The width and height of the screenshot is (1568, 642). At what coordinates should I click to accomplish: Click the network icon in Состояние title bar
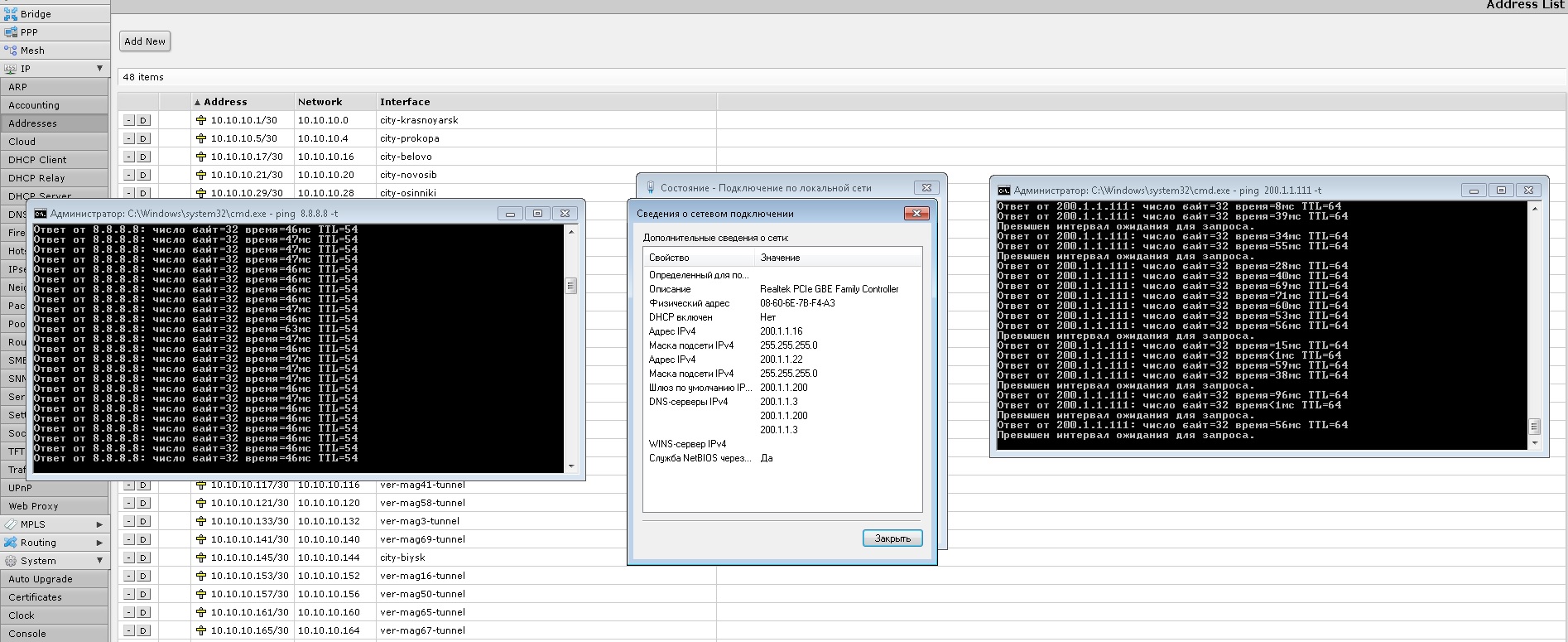click(x=650, y=188)
